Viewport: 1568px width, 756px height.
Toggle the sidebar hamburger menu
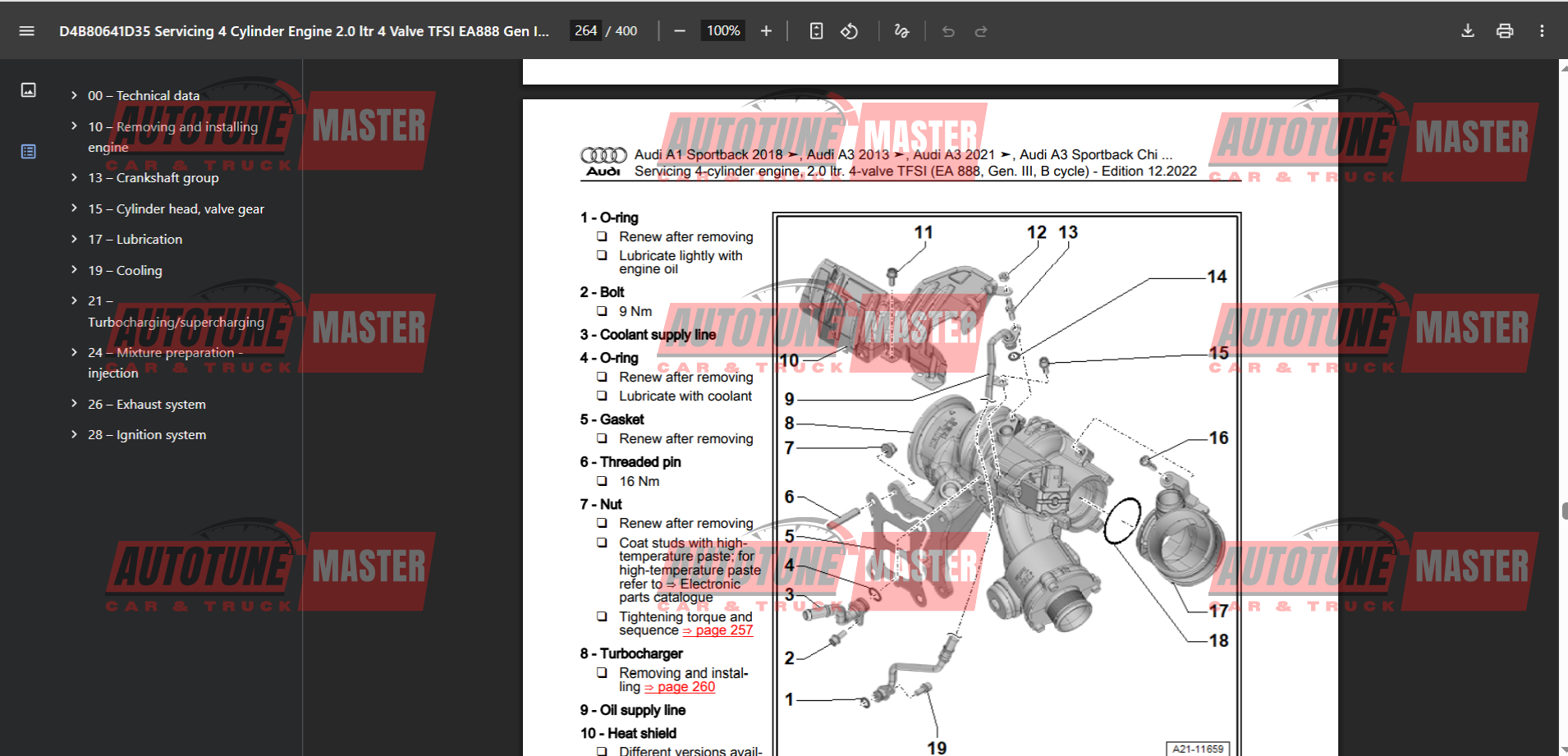pyautogui.click(x=26, y=31)
